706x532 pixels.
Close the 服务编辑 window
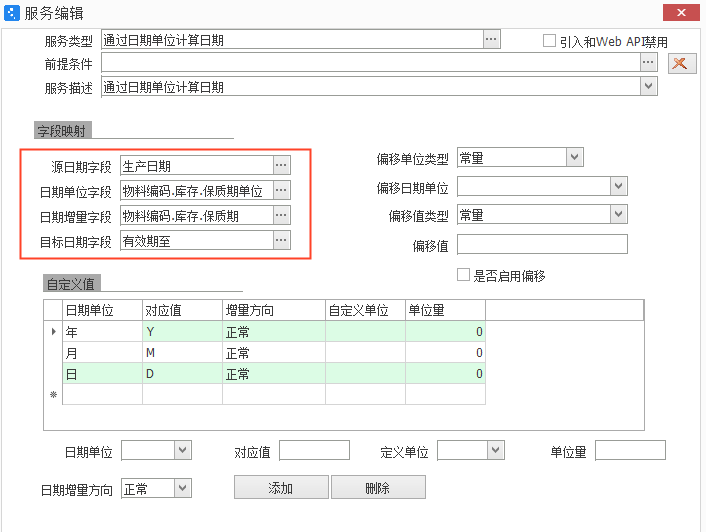click(681, 12)
